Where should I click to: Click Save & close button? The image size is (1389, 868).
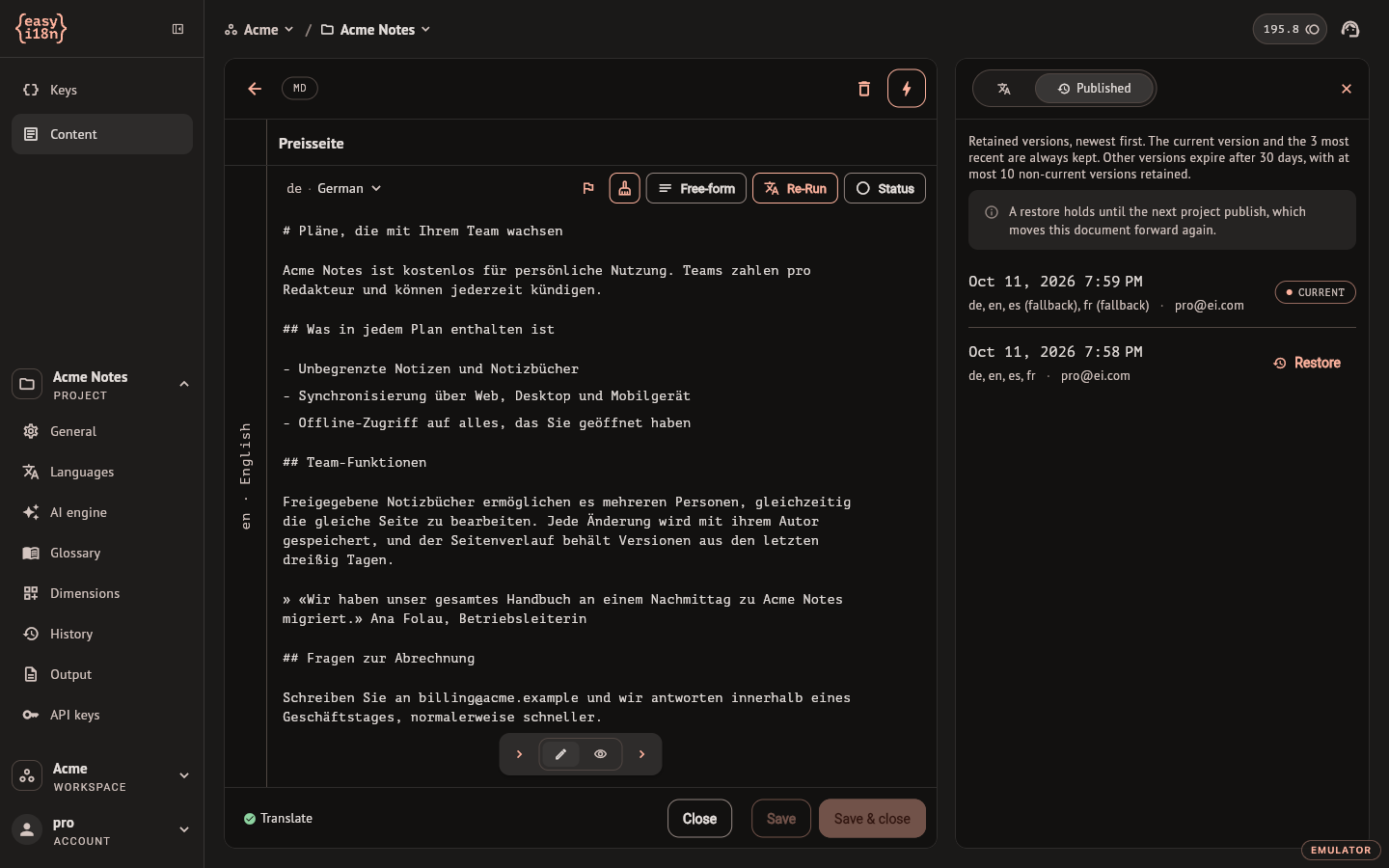tap(872, 819)
